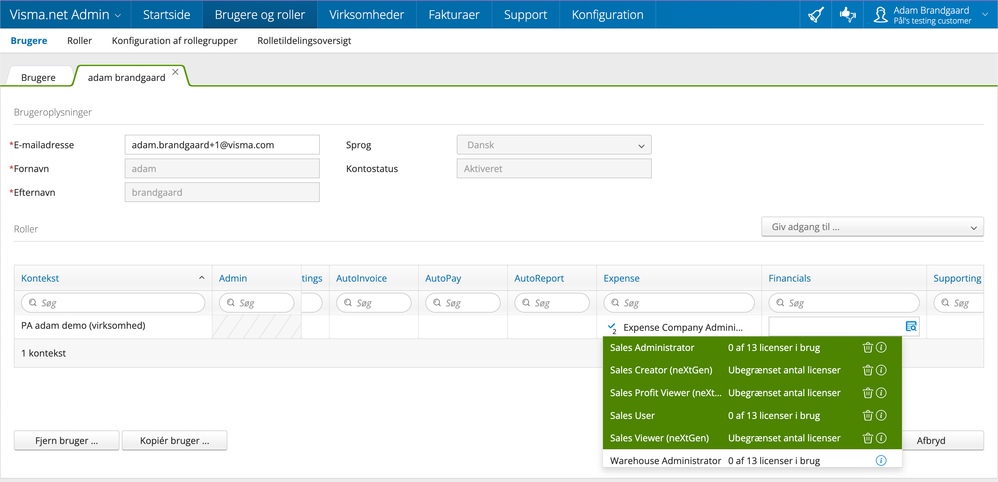Click the E-mailadresse input field

click(x=222, y=145)
